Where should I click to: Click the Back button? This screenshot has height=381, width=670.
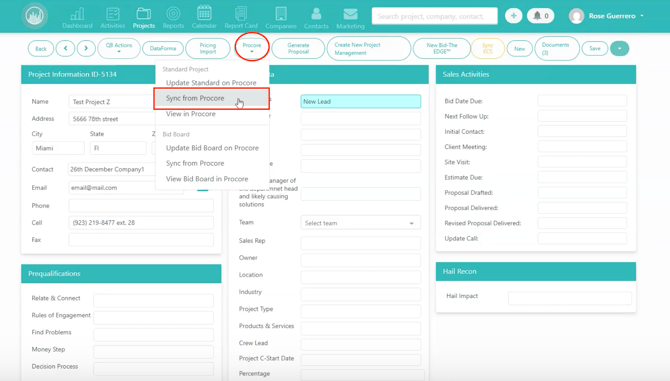41,48
